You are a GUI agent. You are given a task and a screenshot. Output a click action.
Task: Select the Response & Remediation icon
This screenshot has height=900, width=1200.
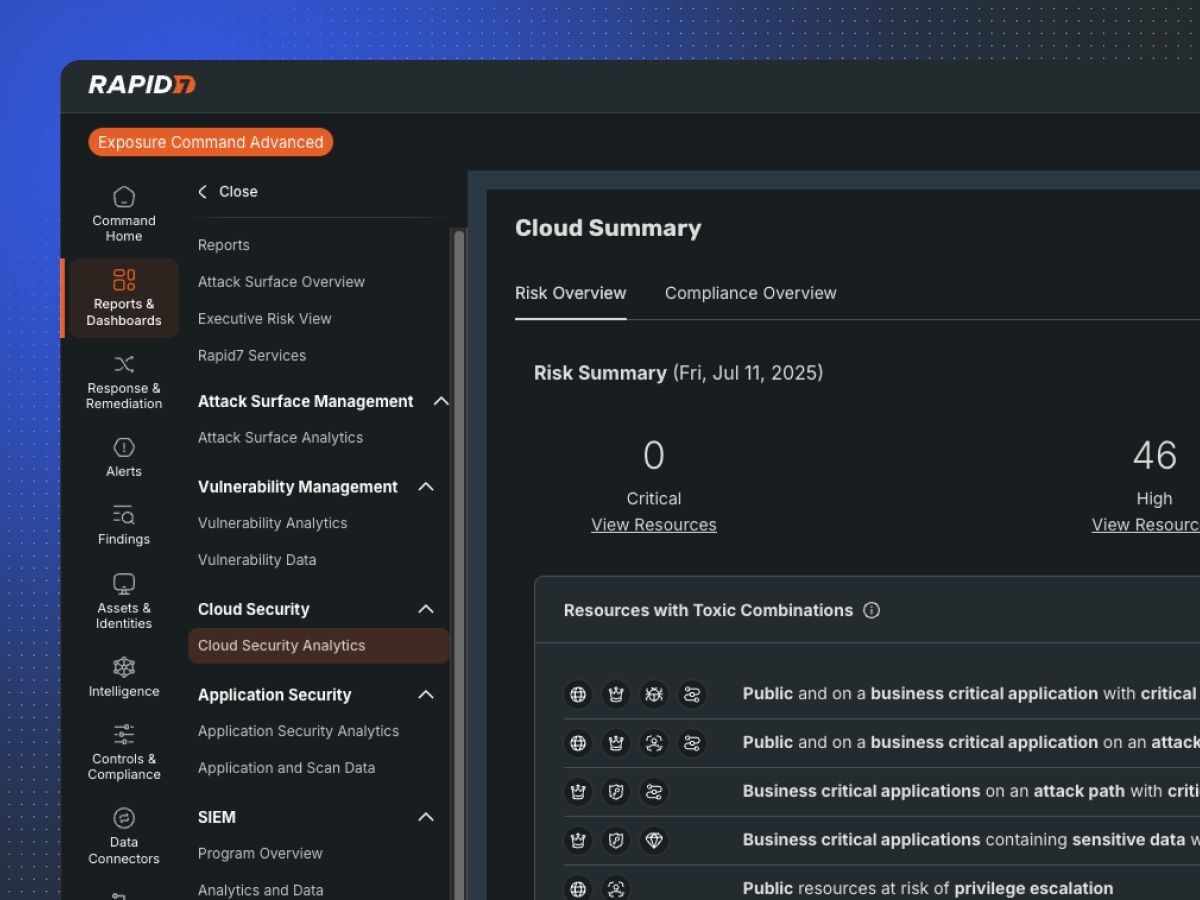click(124, 364)
